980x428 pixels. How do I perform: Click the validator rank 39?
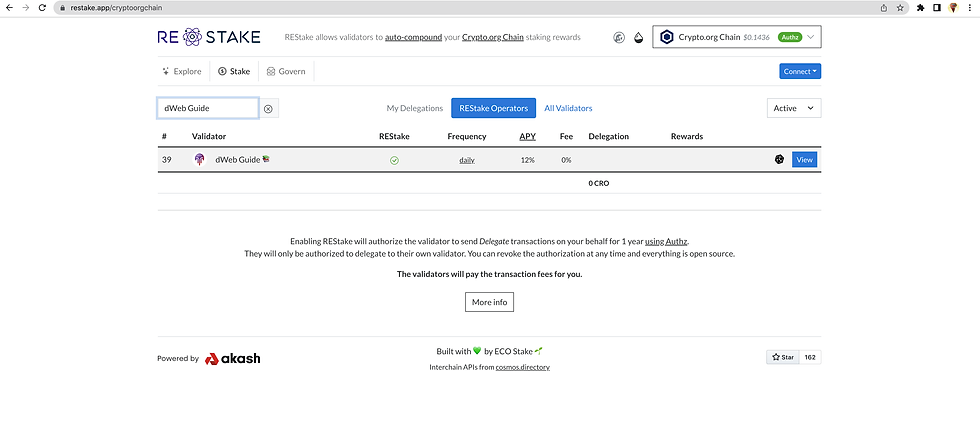166,160
